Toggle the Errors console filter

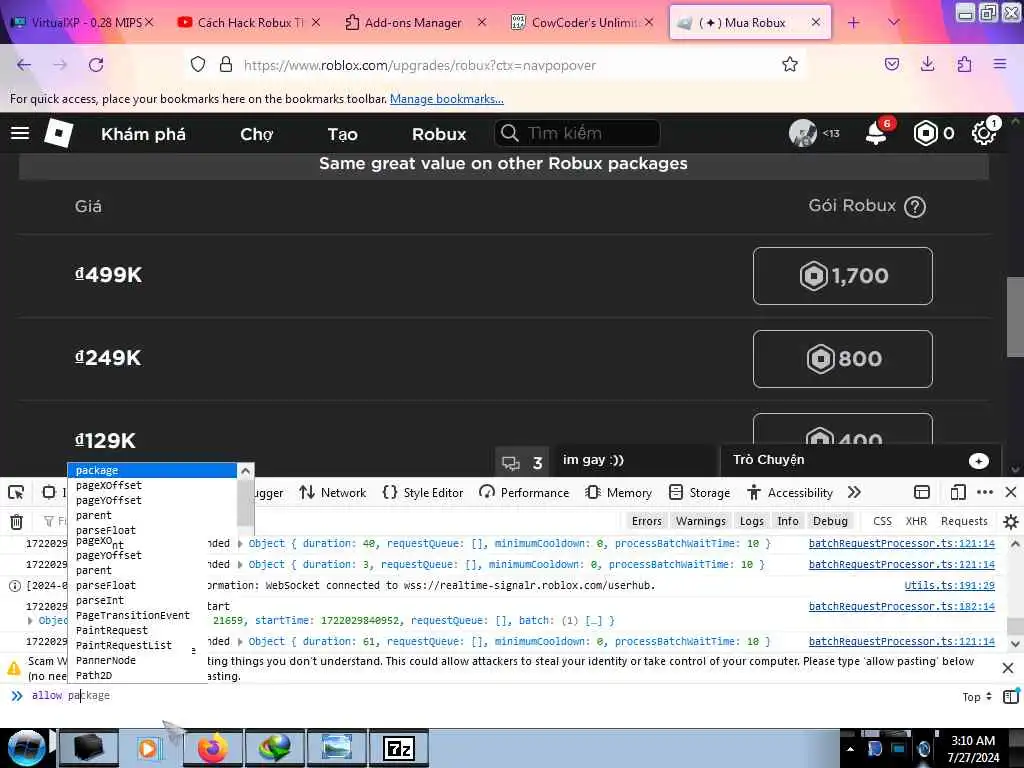[647, 521]
